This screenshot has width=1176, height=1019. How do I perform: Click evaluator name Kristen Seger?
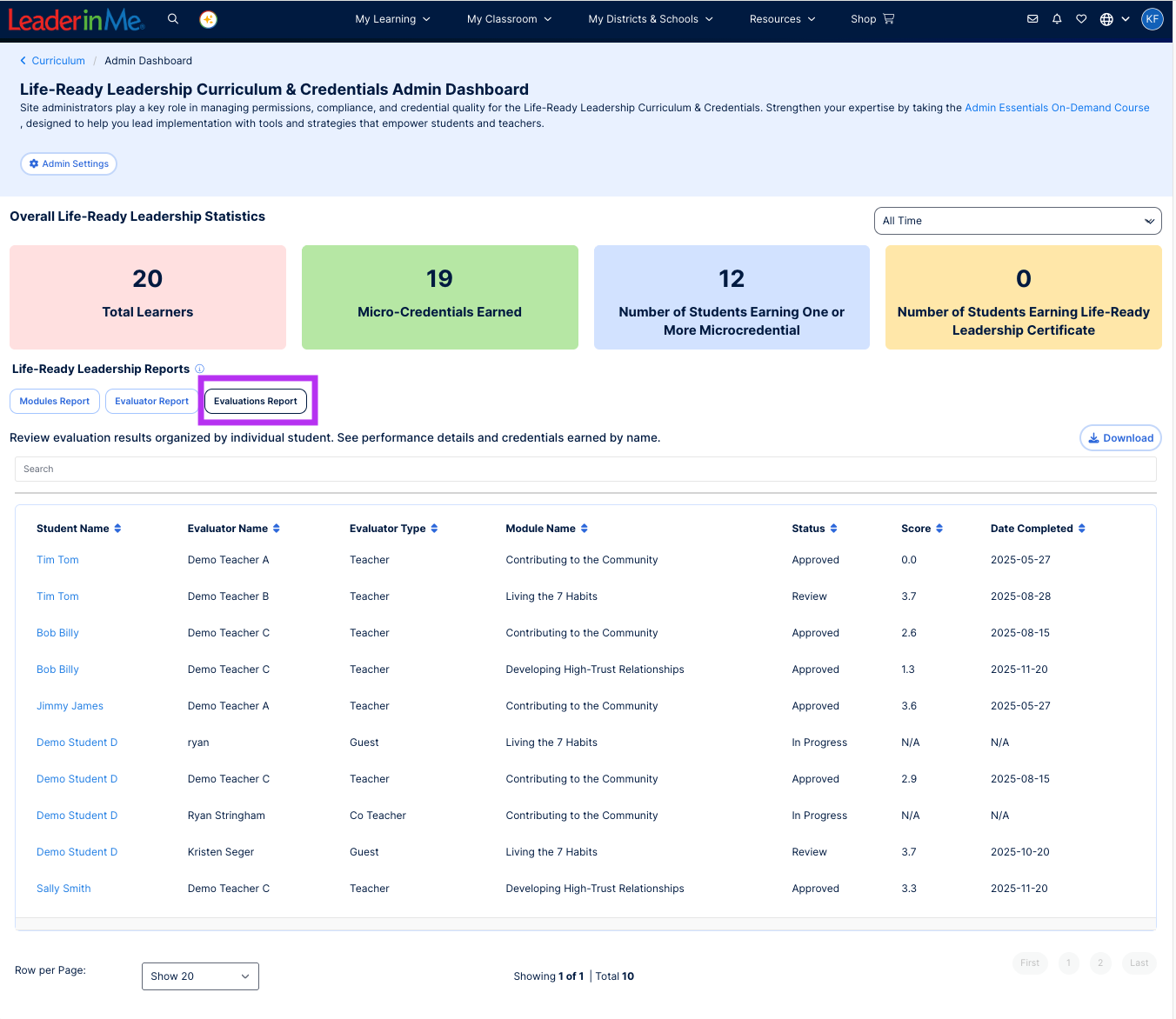coord(221,852)
